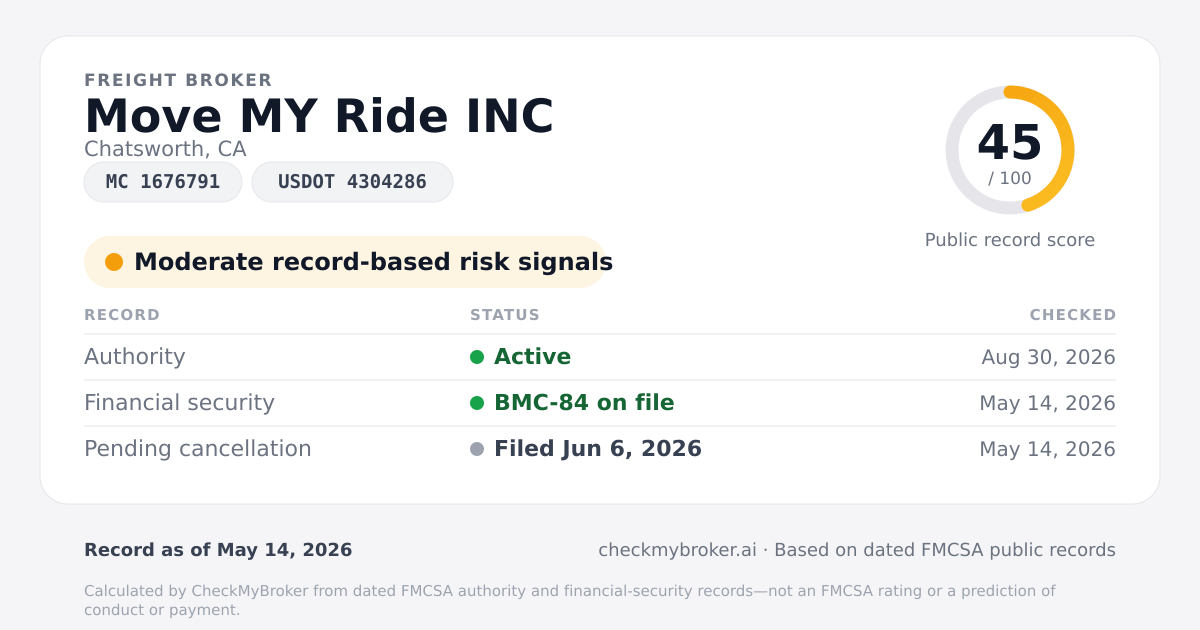Click the Aug 30, 2026 checked date
1200x630 pixels.
pos(1048,357)
